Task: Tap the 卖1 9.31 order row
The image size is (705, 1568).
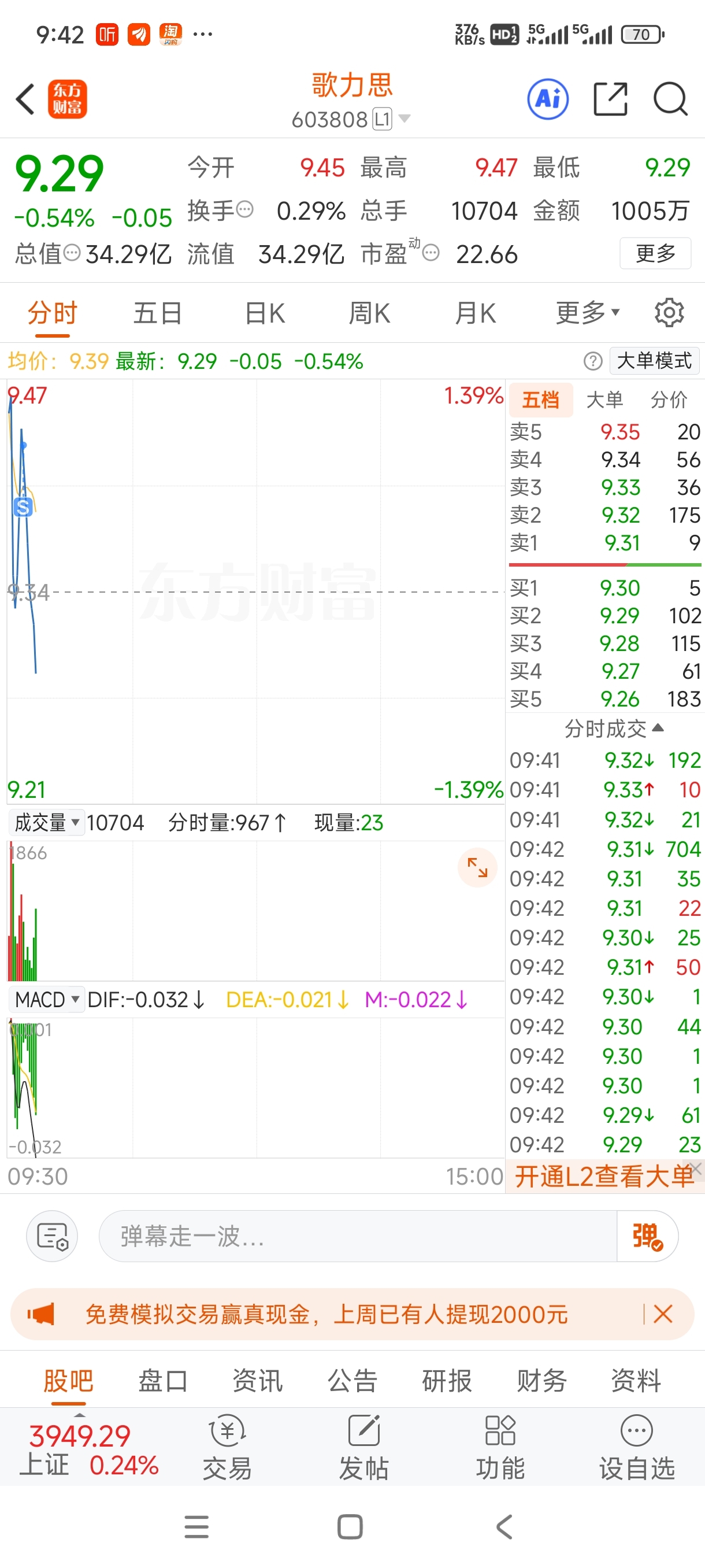Action: pyautogui.click(x=605, y=542)
